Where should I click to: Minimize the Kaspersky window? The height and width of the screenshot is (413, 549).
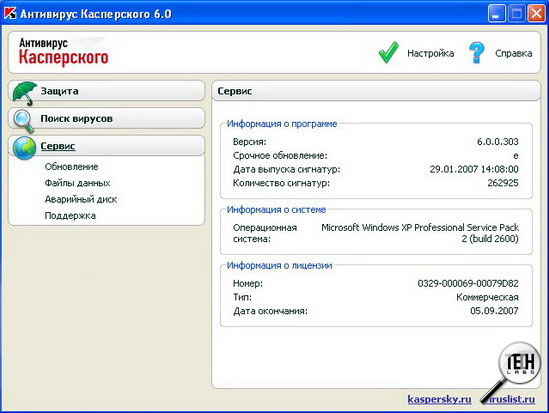(x=496, y=14)
